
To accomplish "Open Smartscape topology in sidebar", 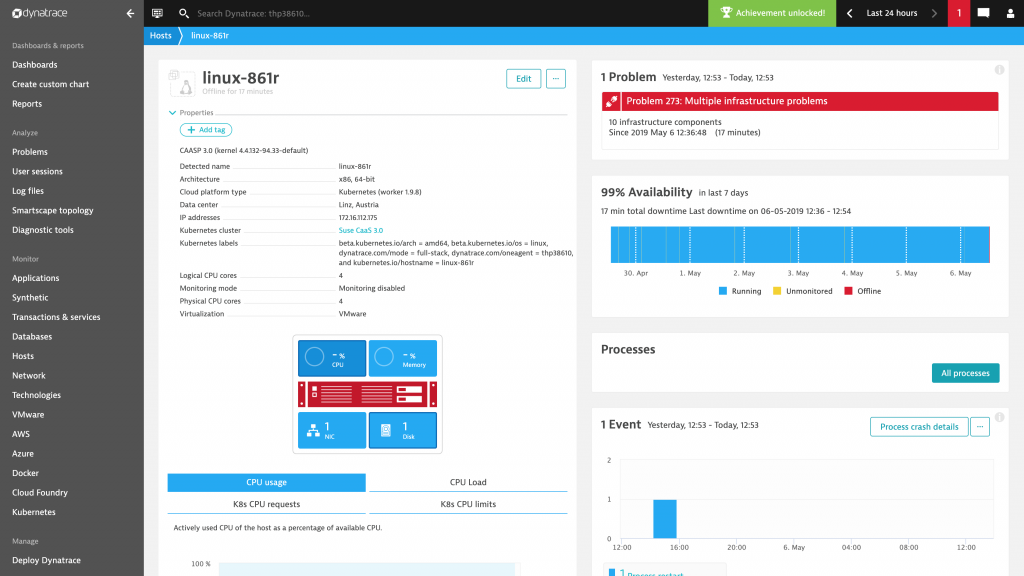I will tap(52, 211).
